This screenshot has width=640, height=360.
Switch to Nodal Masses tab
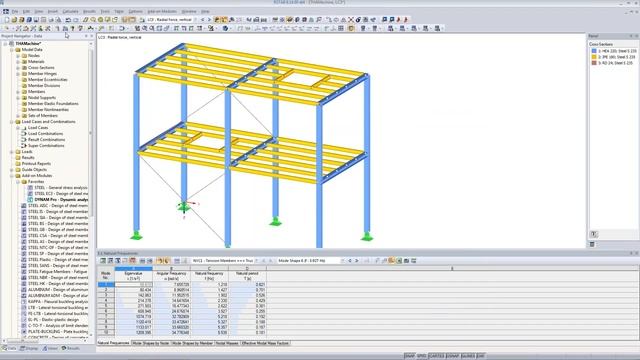pyautogui.click(x=227, y=343)
